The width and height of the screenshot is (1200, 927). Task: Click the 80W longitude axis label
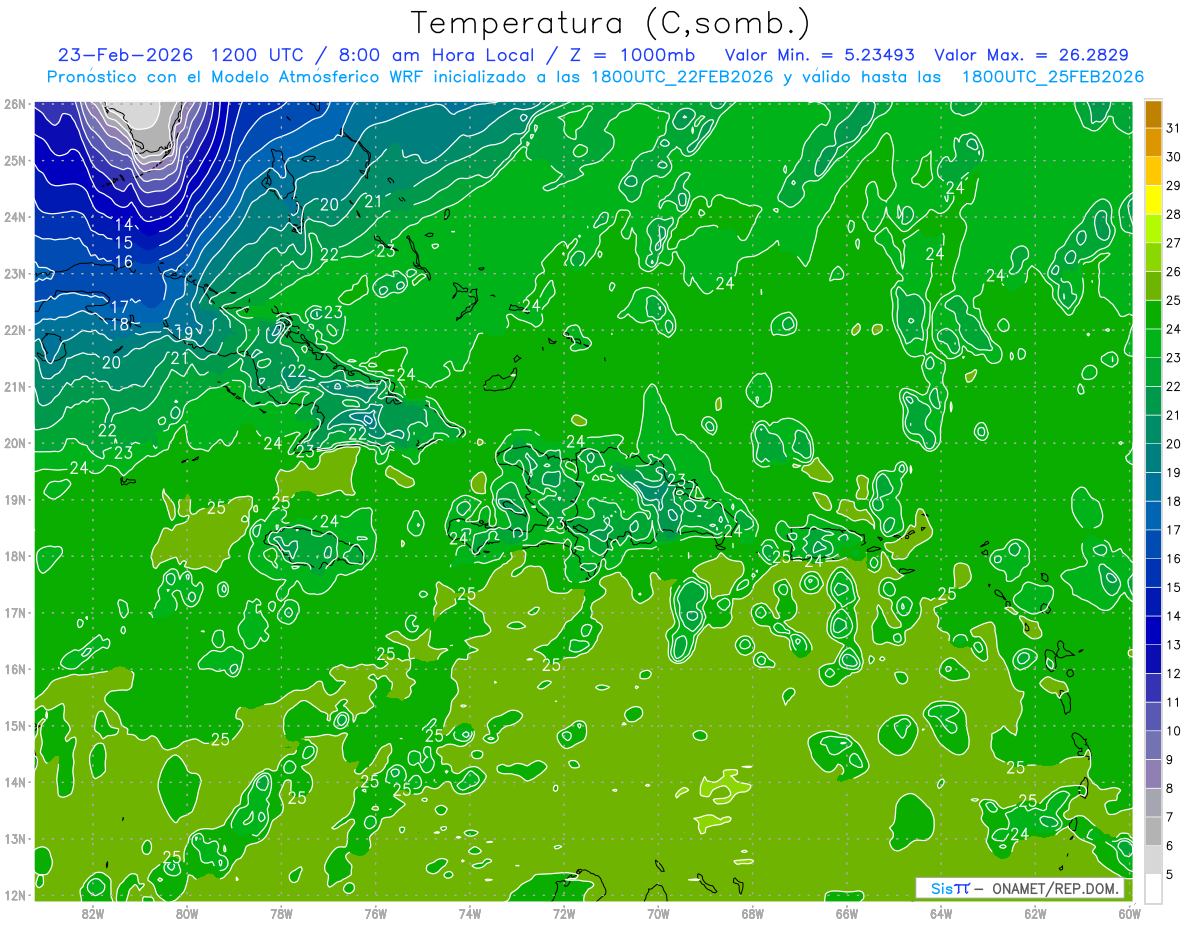tap(187, 913)
